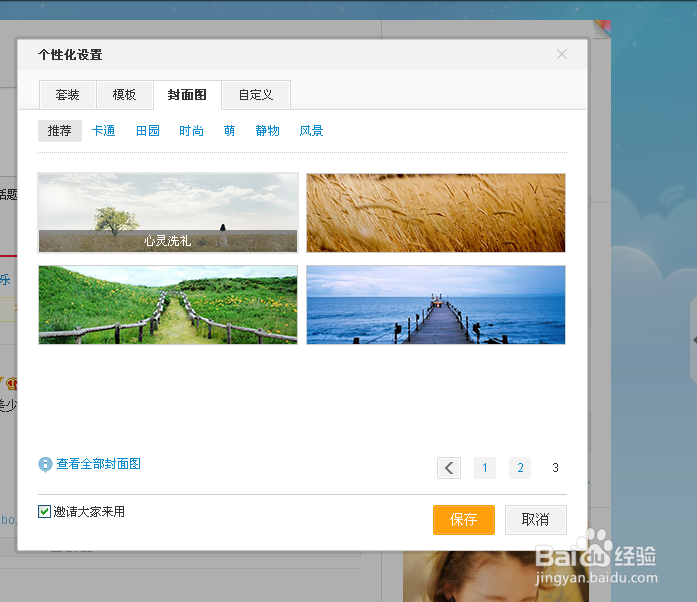This screenshot has height=602, width=697.
Task: Show 田园 cover images
Action: tap(148, 131)
